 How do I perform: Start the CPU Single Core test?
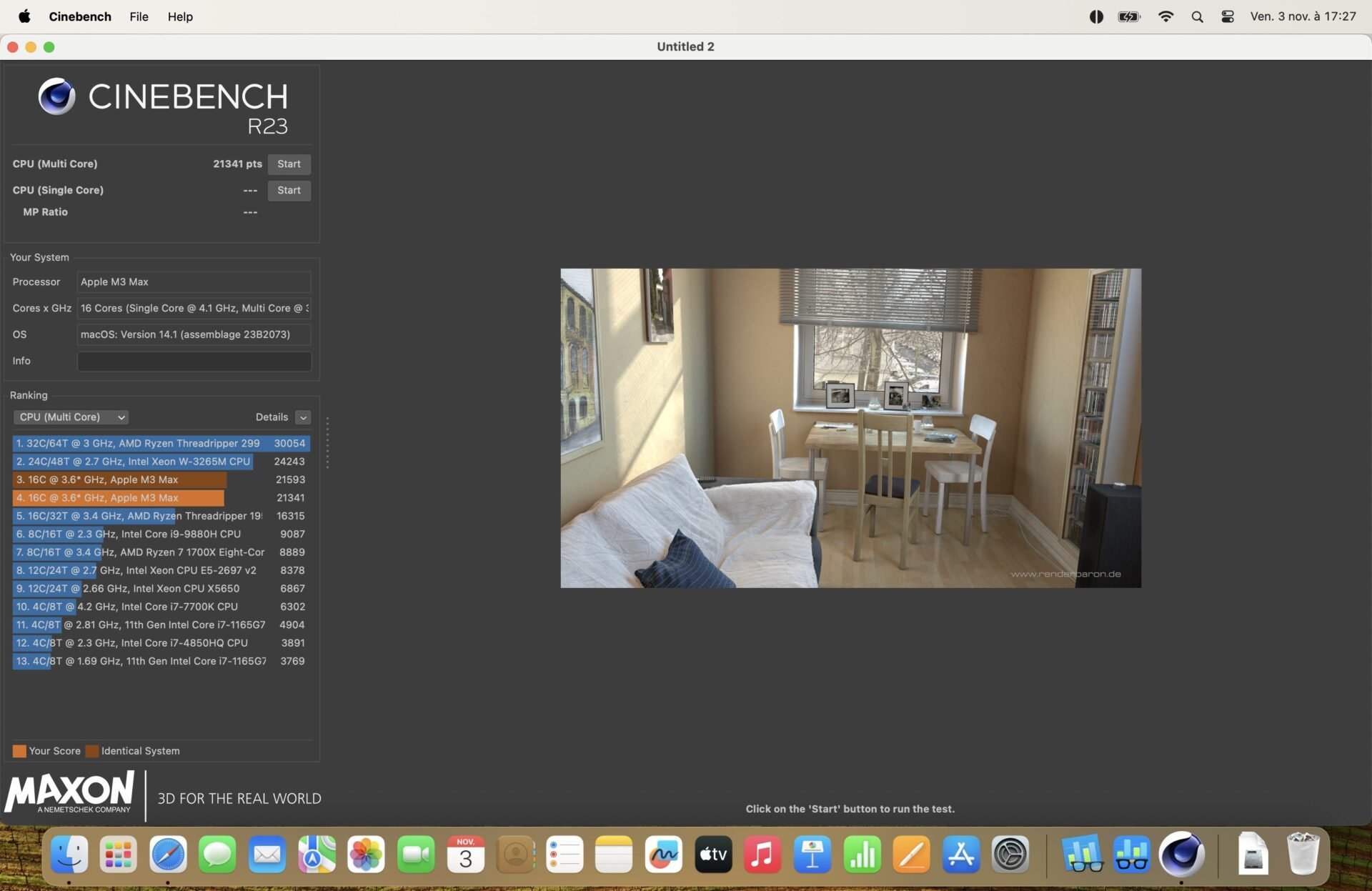click(289, 191)
